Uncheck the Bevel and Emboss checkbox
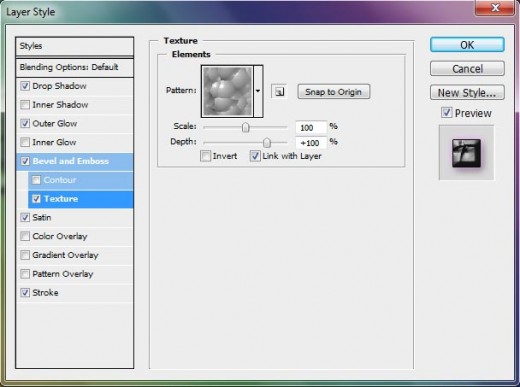 point(25,161)
